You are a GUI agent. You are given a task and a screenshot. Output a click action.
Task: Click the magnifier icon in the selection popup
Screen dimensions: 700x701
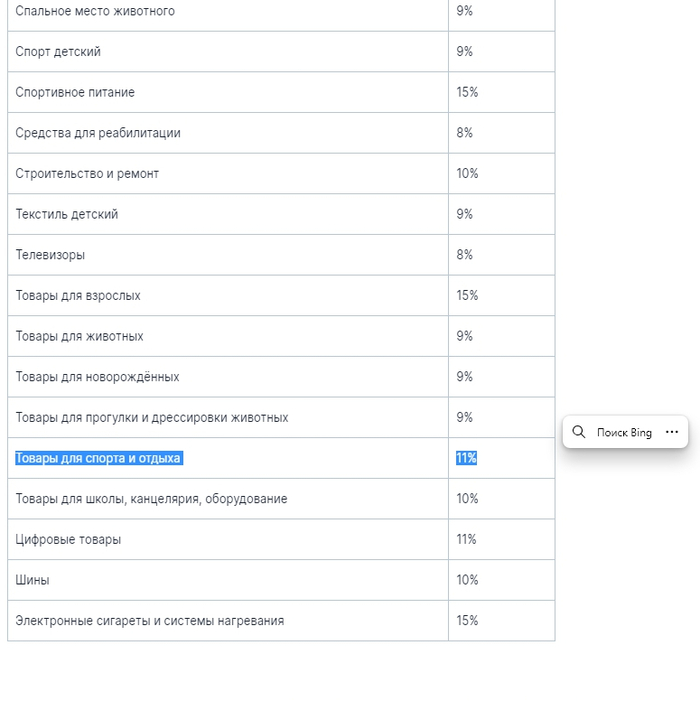(x=579, y=432)
